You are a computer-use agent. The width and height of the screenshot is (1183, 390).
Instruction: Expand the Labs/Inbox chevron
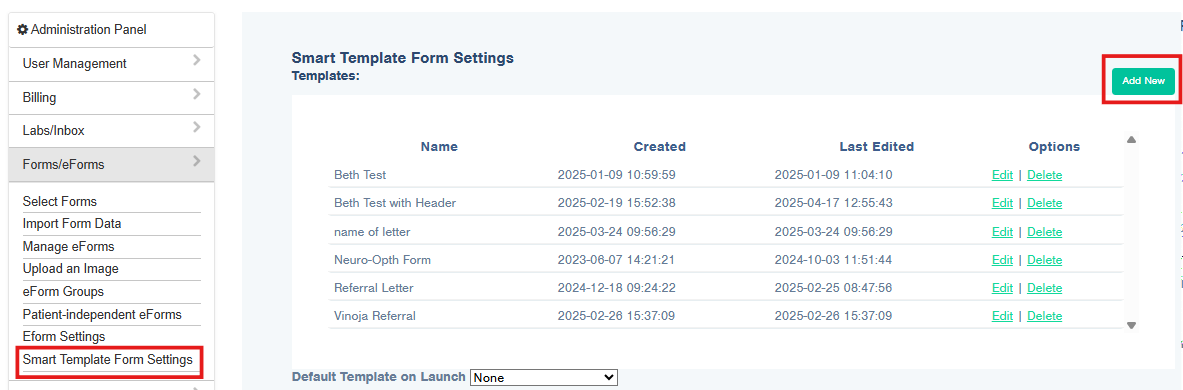[x=197, y=127]
